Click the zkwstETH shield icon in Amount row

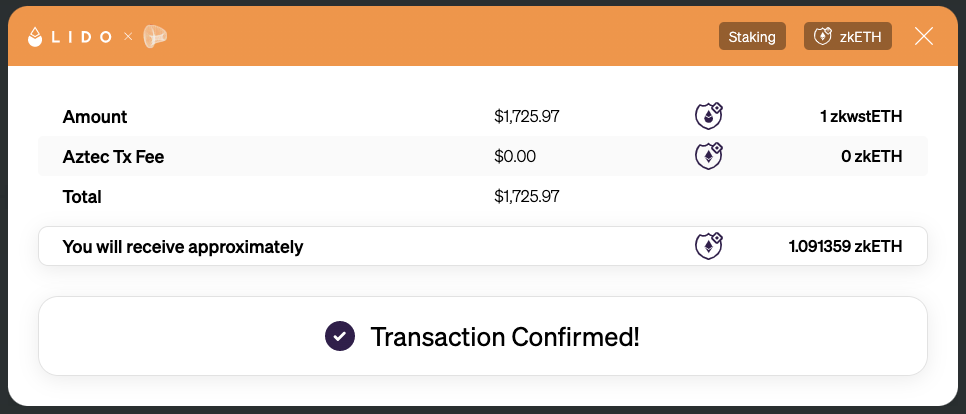tap(708, 116)
